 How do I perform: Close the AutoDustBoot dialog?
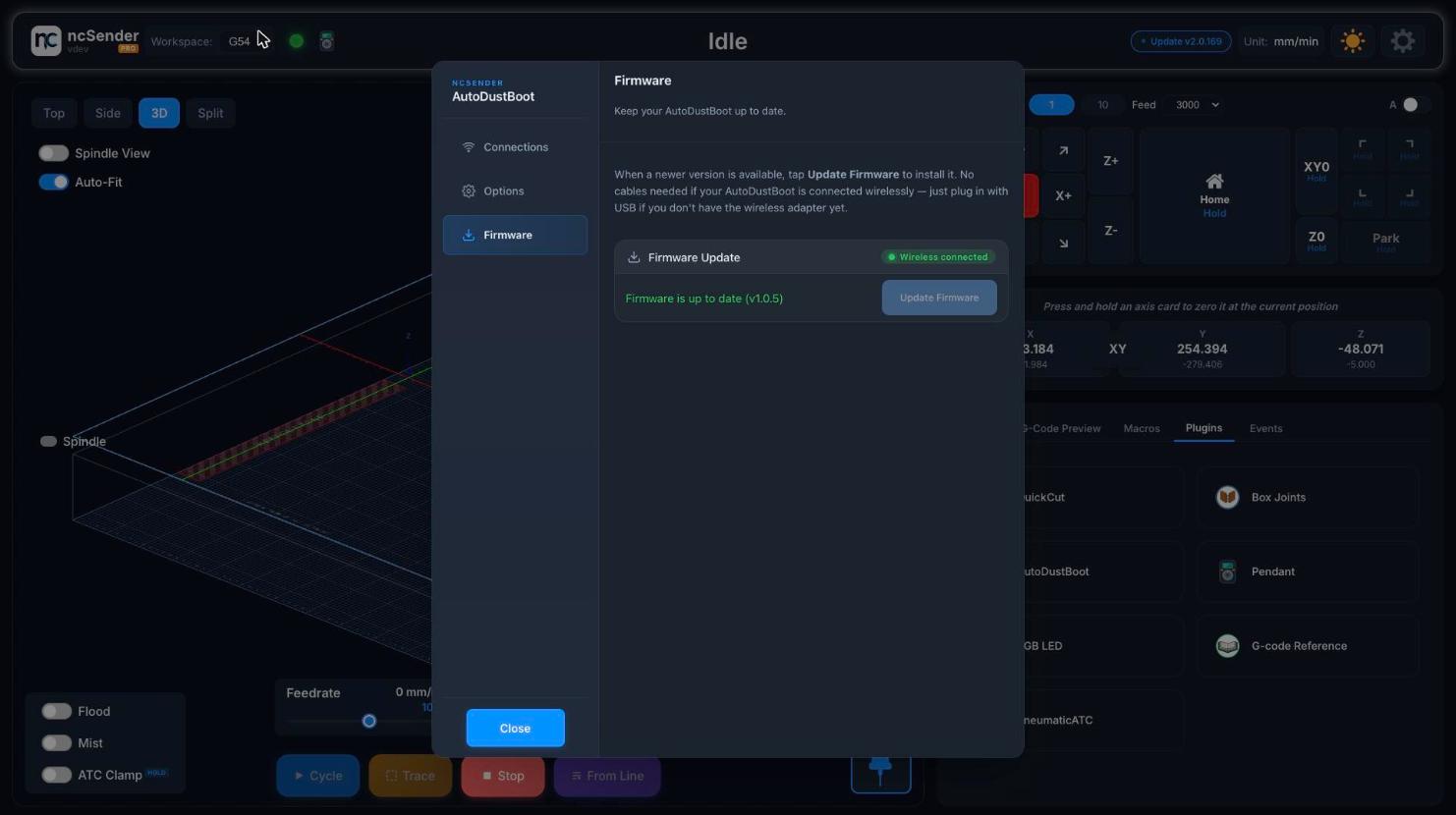(x=515, y=728)
